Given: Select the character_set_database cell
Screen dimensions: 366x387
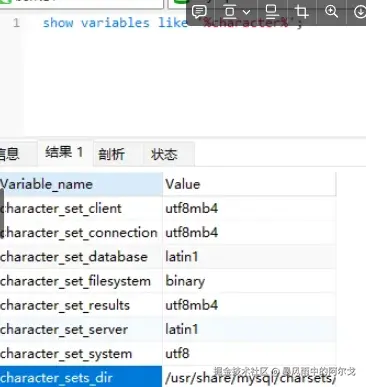Looking at the screenshot, I should 81,257.
